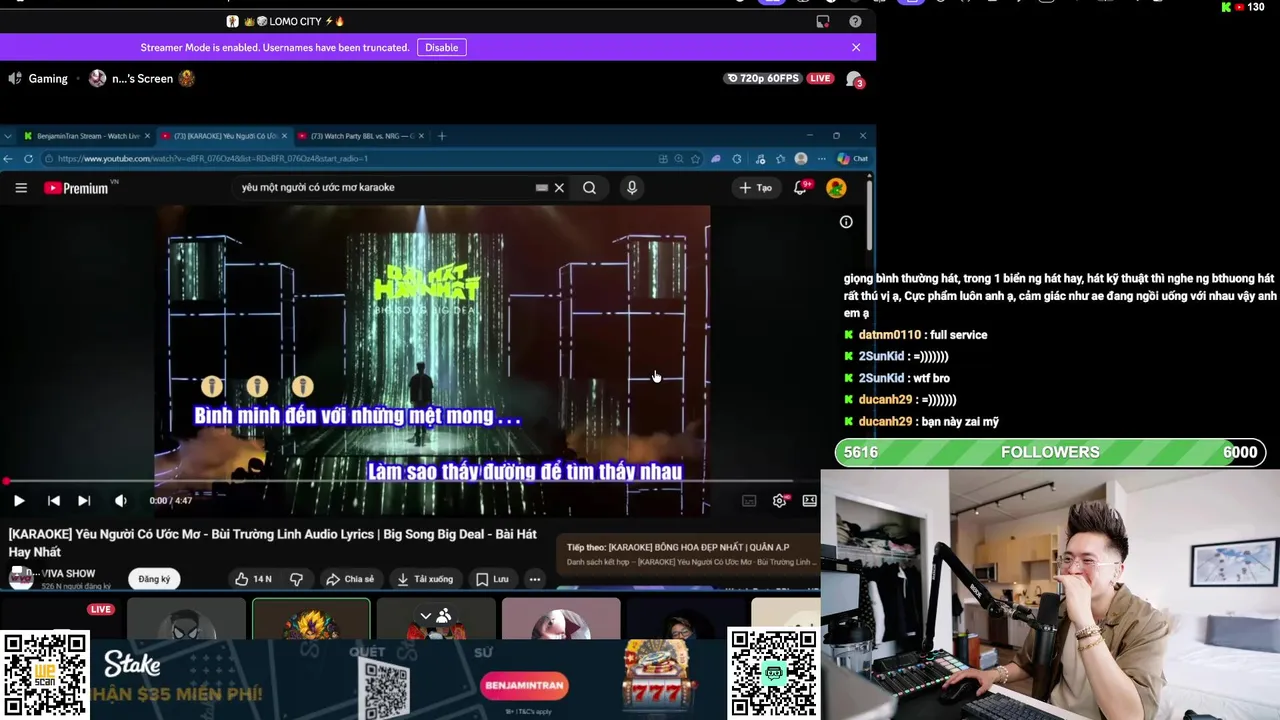Viewport: 1280px width, 720px height.
Task: Start voice search with the microphone
Action: coord(632,187)
